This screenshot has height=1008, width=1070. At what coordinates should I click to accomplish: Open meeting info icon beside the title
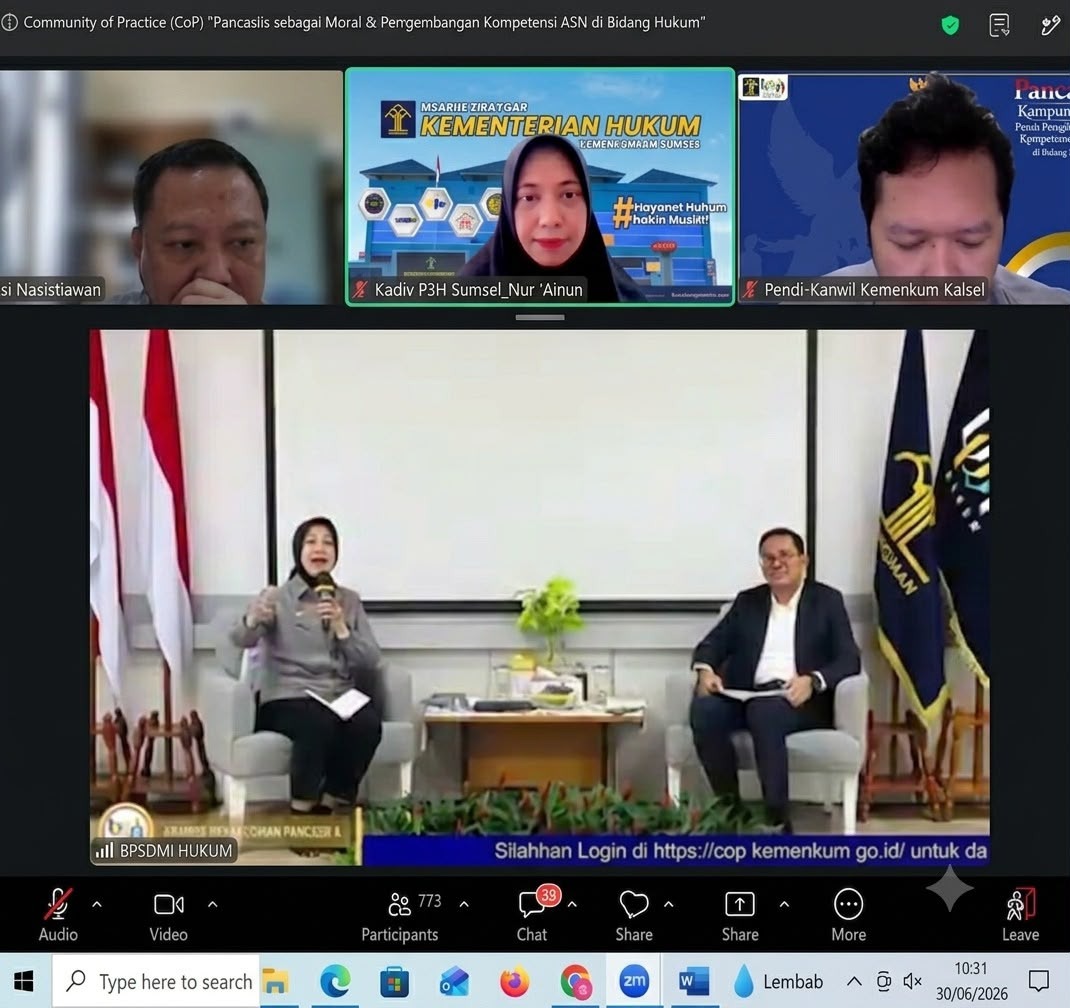pos(9,23)
